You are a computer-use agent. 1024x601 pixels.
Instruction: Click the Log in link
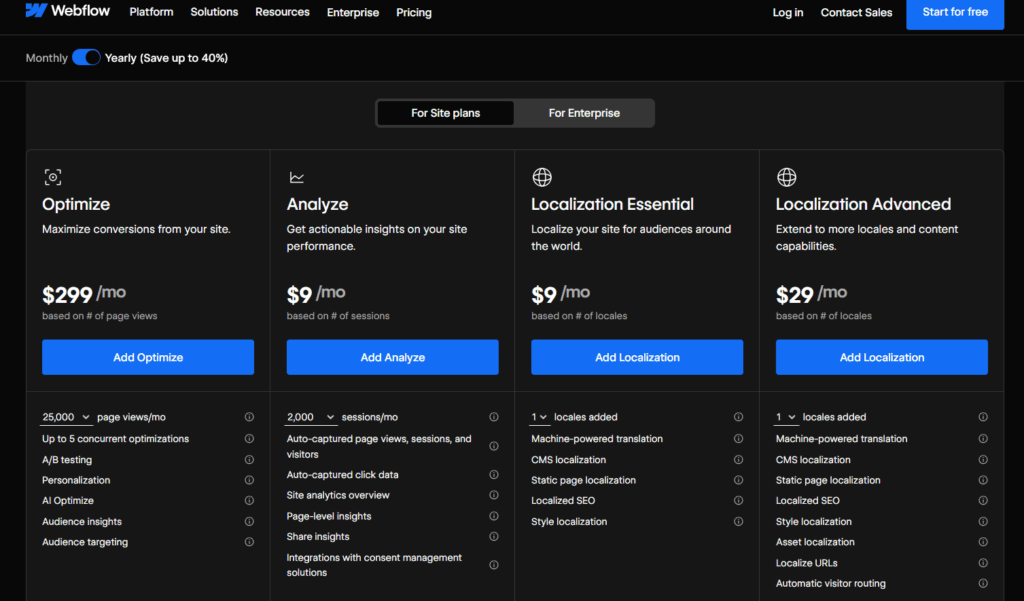788,12
